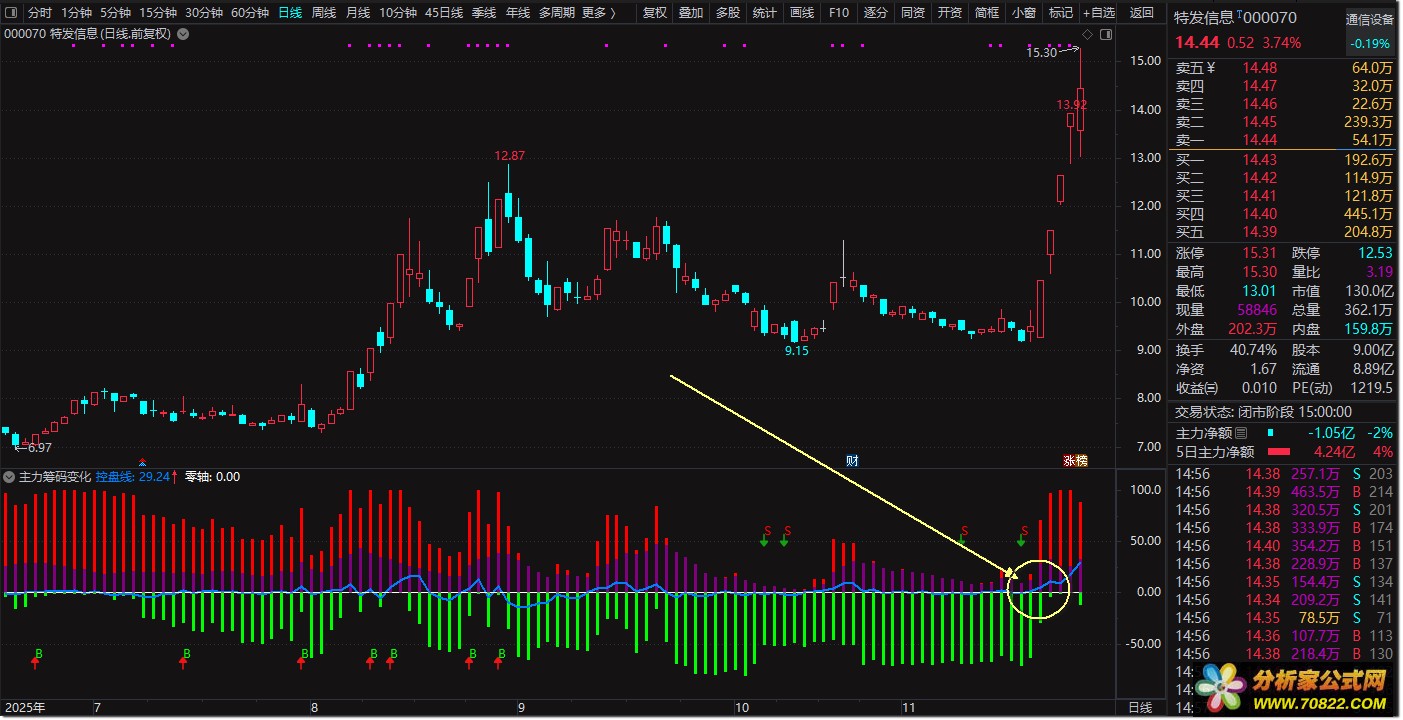Expand the 更多 periods list
Screen dimensions: 1403x720
click(598, 13)
